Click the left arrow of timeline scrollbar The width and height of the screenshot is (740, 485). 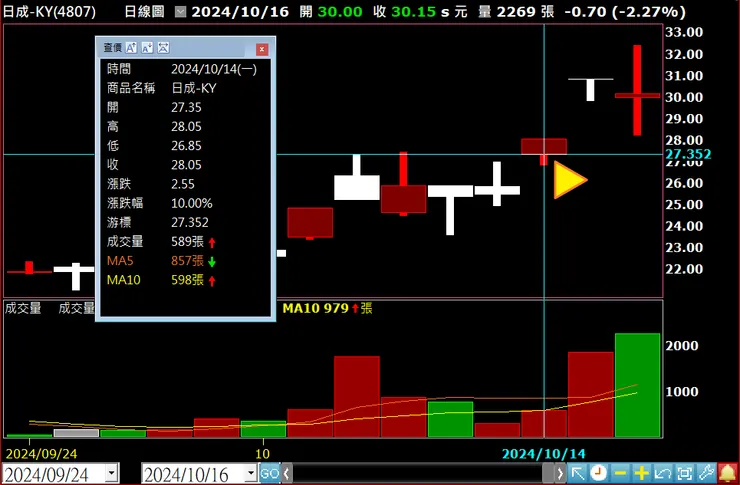(x=286, y=473)
